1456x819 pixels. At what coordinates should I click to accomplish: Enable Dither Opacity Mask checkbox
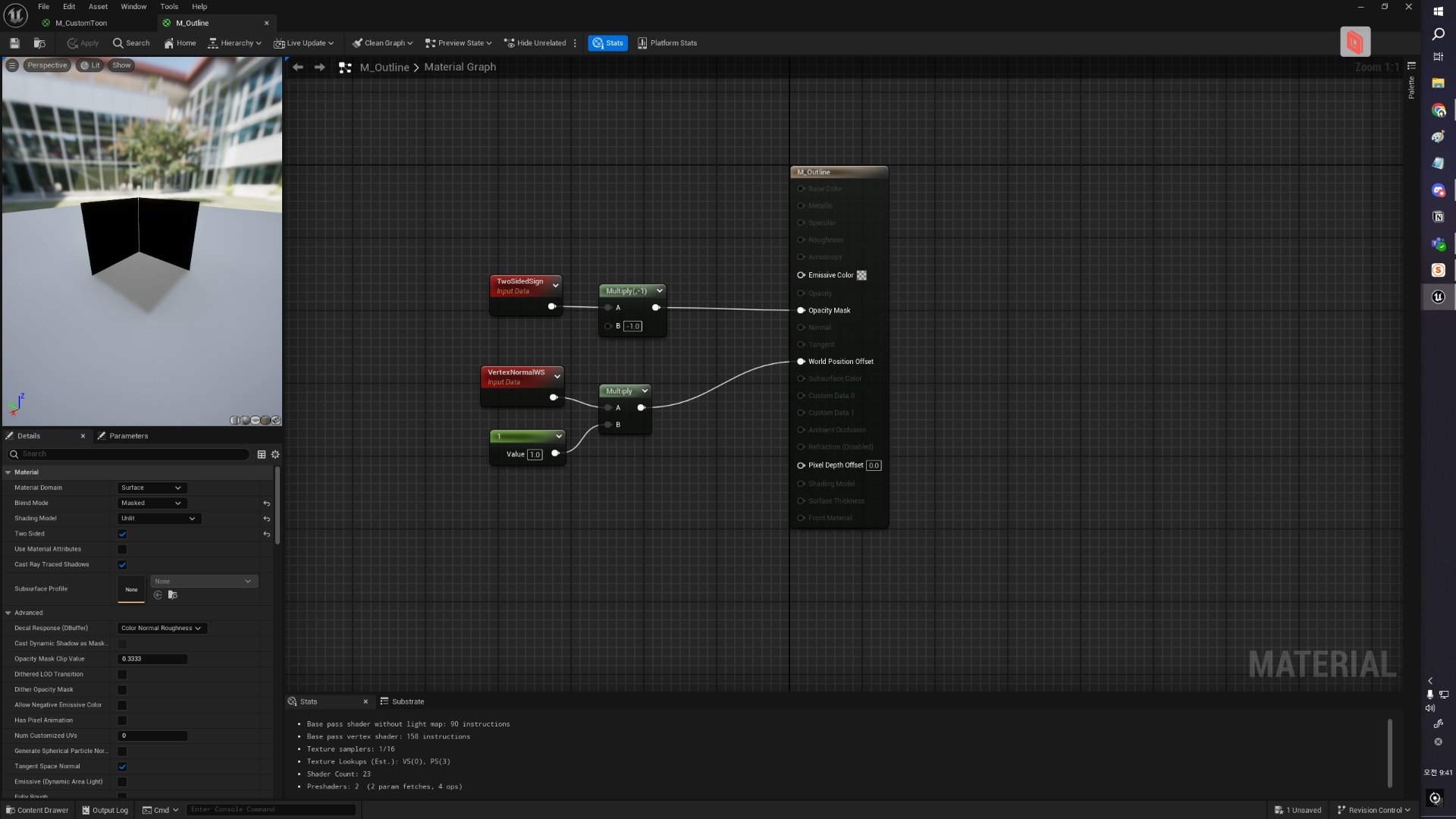(x=122, y=690)
